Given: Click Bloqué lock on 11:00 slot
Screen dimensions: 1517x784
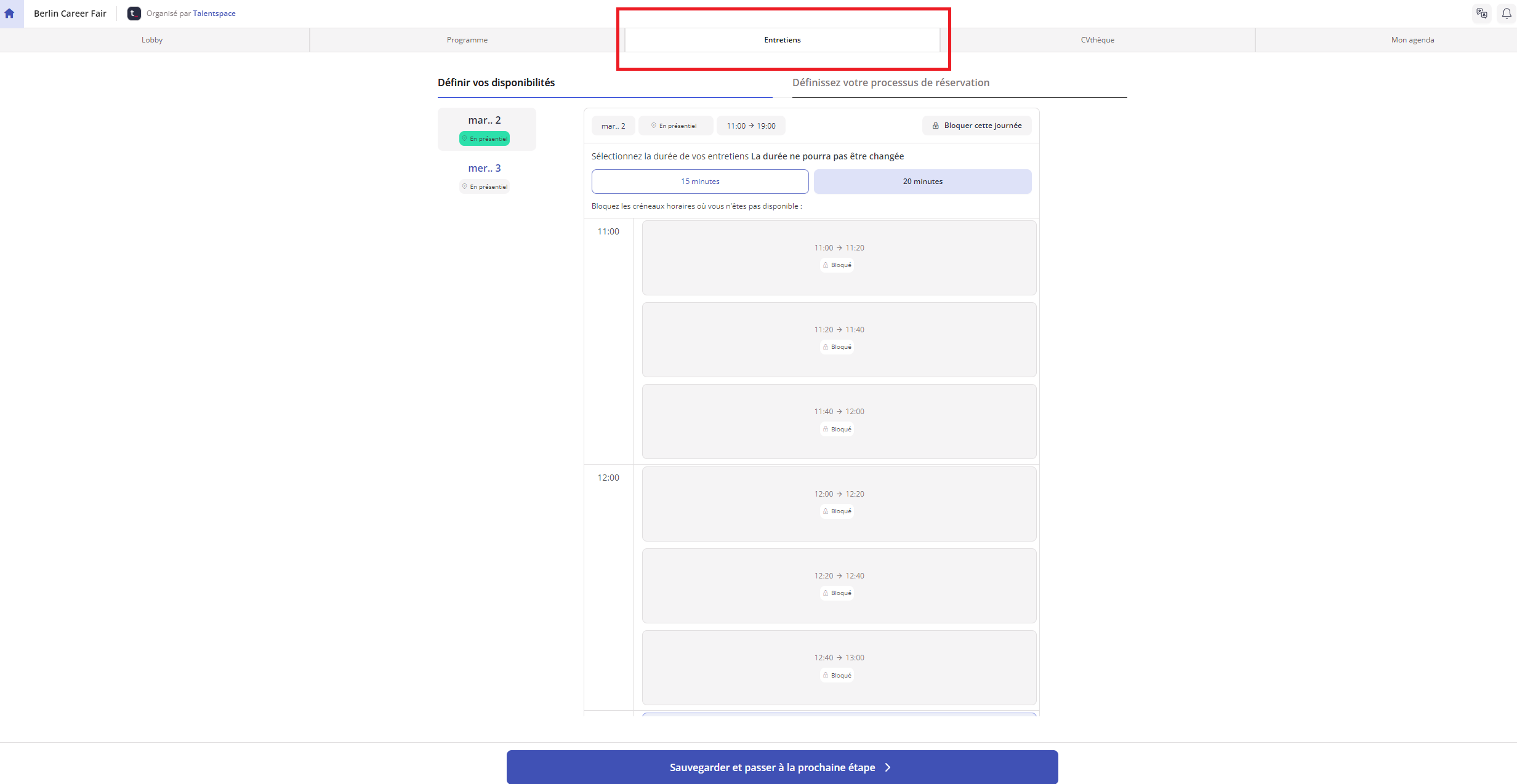Looking at the screenshot, I should pos(826,265).
